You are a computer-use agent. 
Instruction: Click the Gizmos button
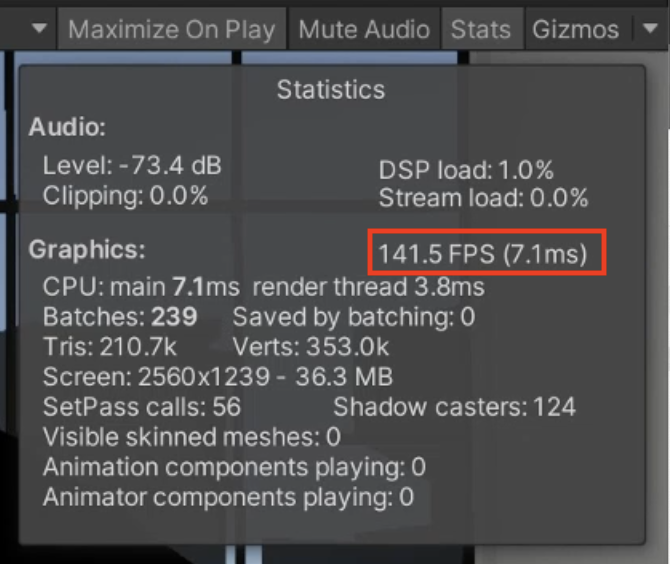(x=575, y=29)
